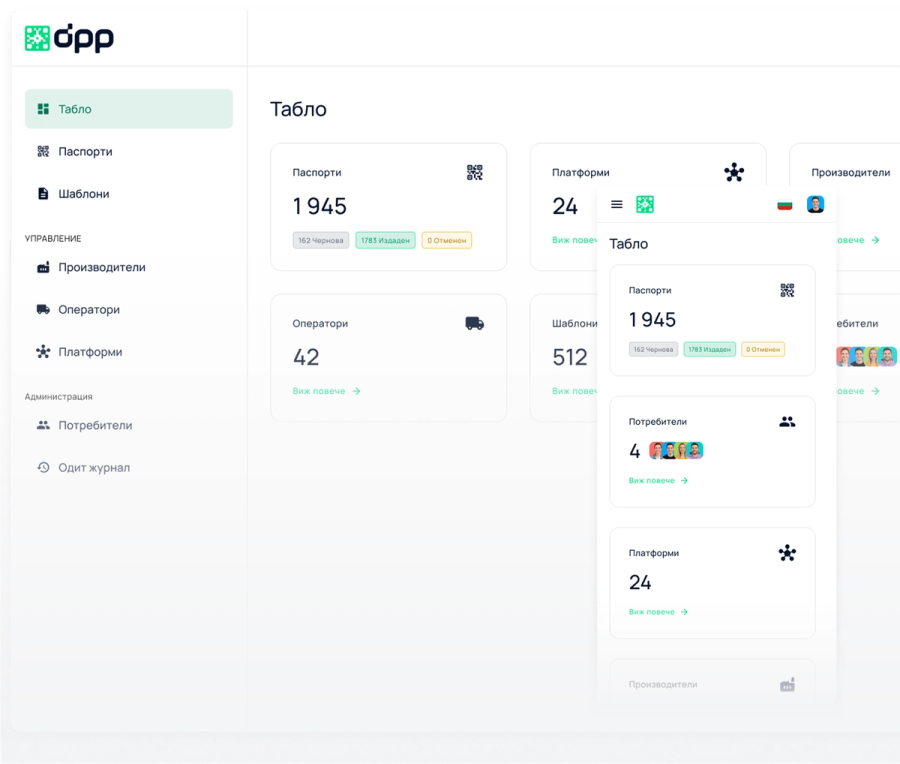This screenshot has width=900, height=764.
Task: Click the 1783 Издаден badge in mobile panel
Action: (710, 350)
